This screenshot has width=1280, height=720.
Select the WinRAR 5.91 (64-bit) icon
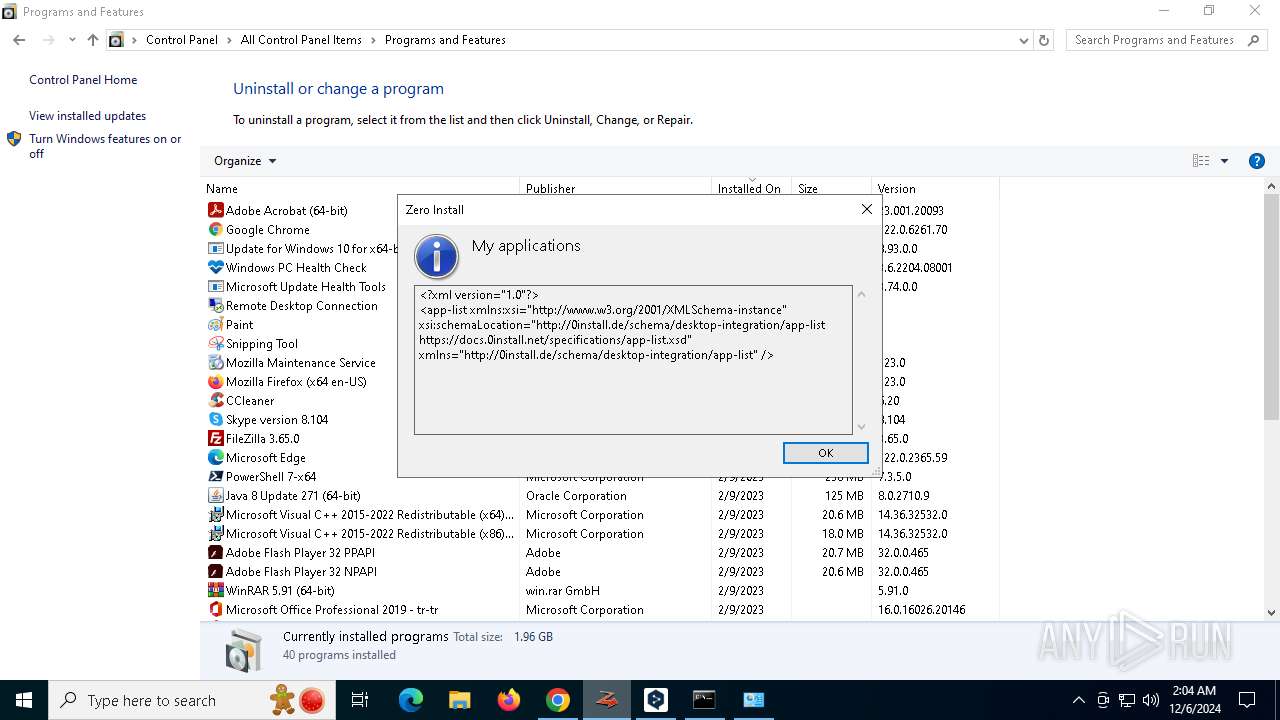[x=215, y=590]
